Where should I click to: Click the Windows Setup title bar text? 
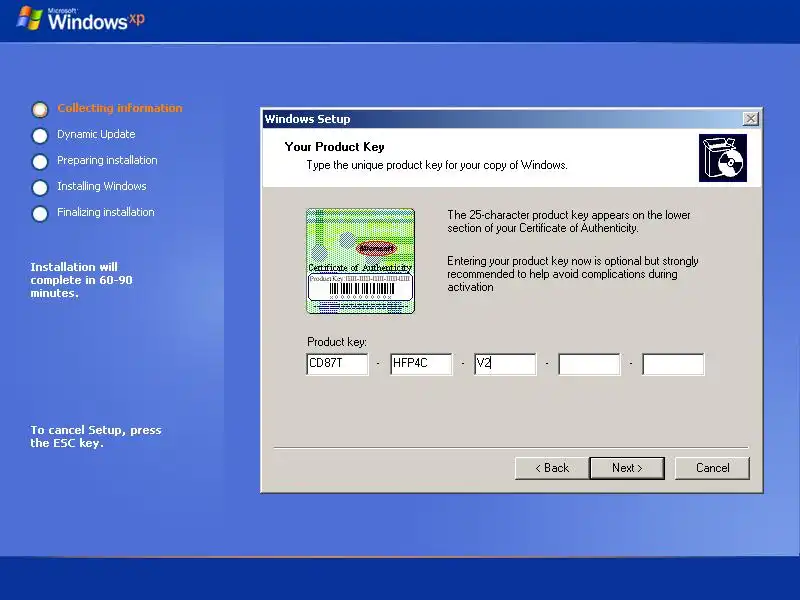[307, 119]
